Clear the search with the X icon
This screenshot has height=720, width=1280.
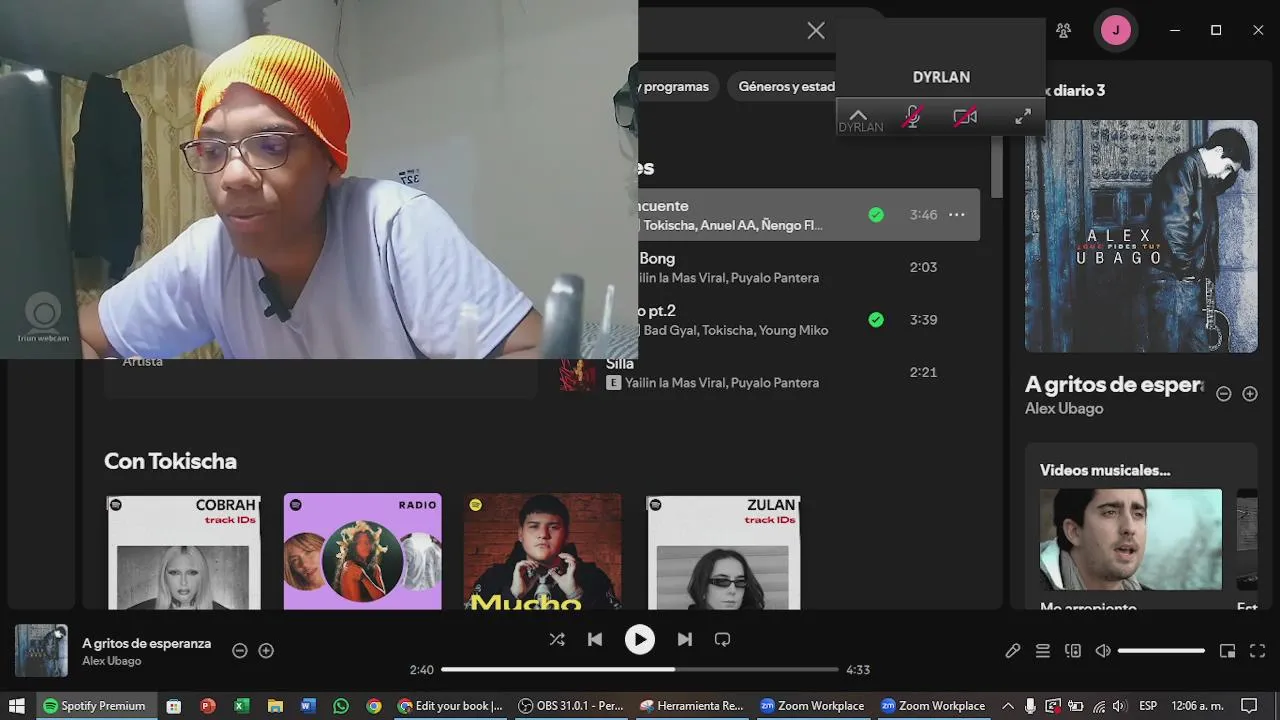[816, 31]
